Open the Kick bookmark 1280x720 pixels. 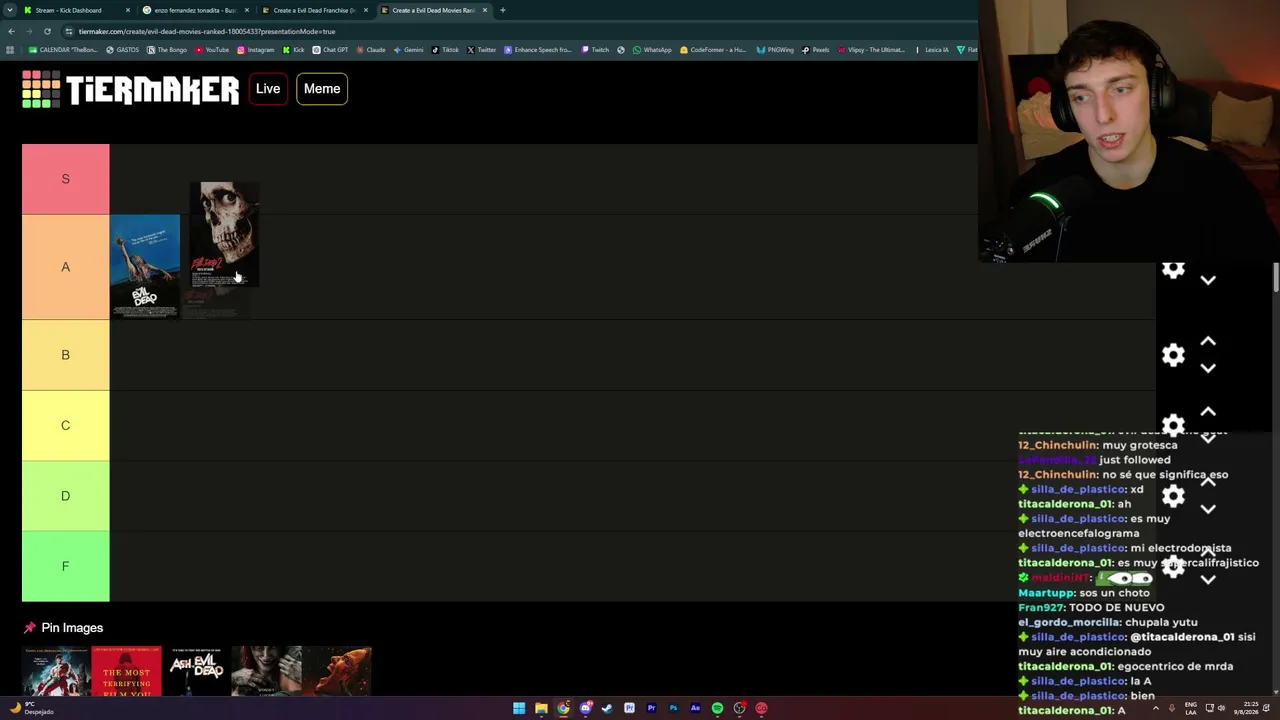(x=294, y=50)
